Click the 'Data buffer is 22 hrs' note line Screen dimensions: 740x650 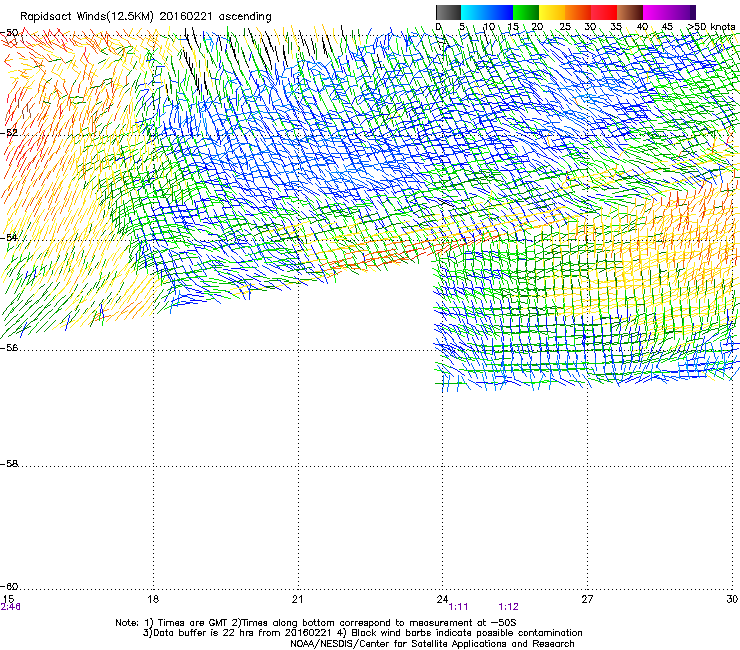[x=362, y=633]
